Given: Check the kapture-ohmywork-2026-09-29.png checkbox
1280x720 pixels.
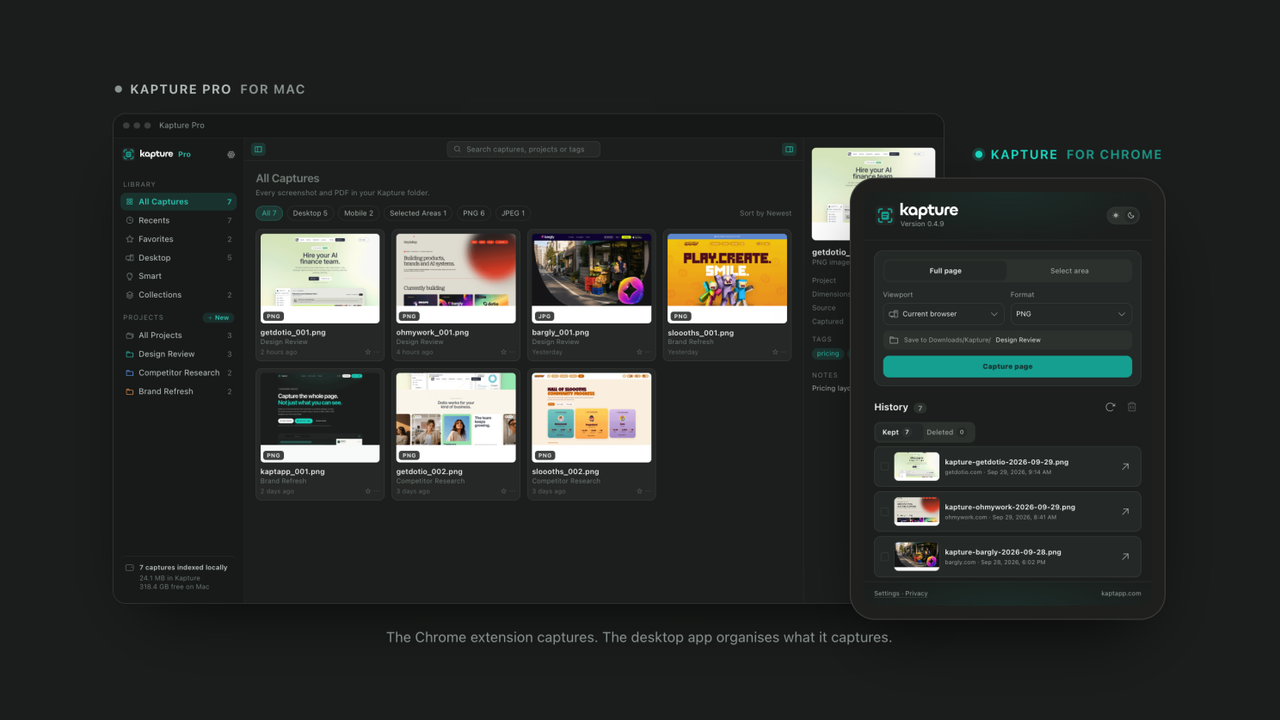Looking at the screenshot, I should (884, 512).
